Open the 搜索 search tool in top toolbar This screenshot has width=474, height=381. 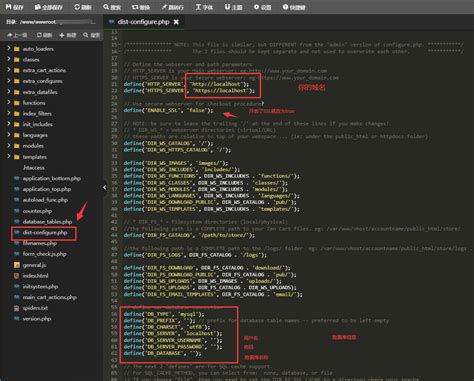[x=112, y=7]
